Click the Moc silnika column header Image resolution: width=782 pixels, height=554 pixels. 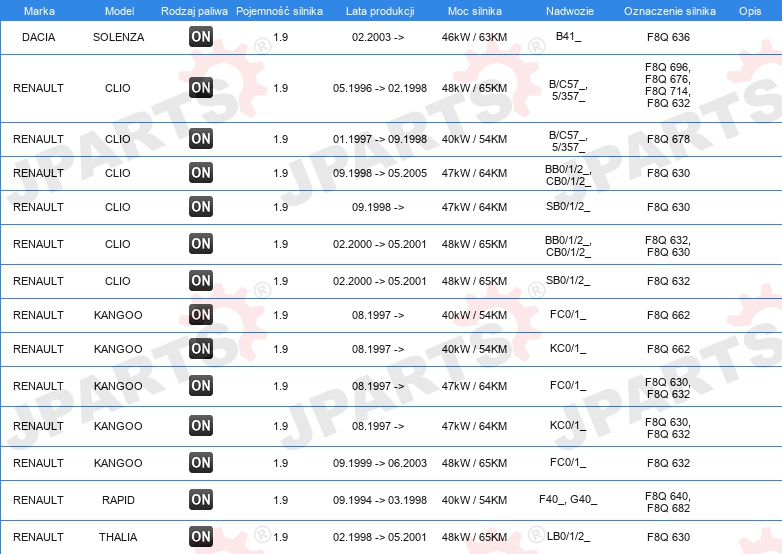pyautogui.click(x=475, y=11)
